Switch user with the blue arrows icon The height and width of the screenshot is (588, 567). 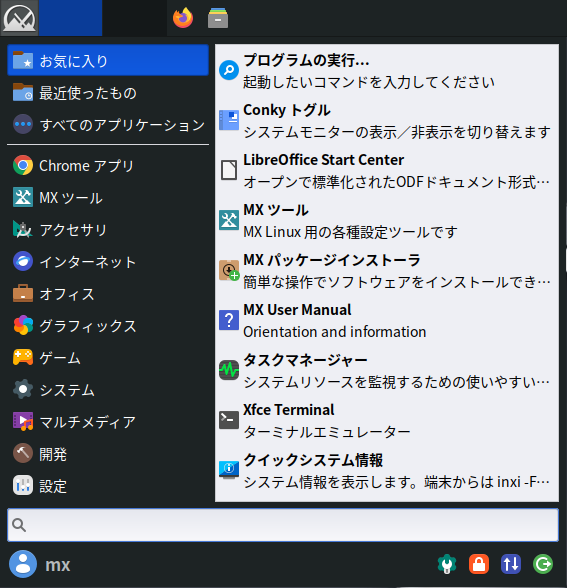[511, 564]
